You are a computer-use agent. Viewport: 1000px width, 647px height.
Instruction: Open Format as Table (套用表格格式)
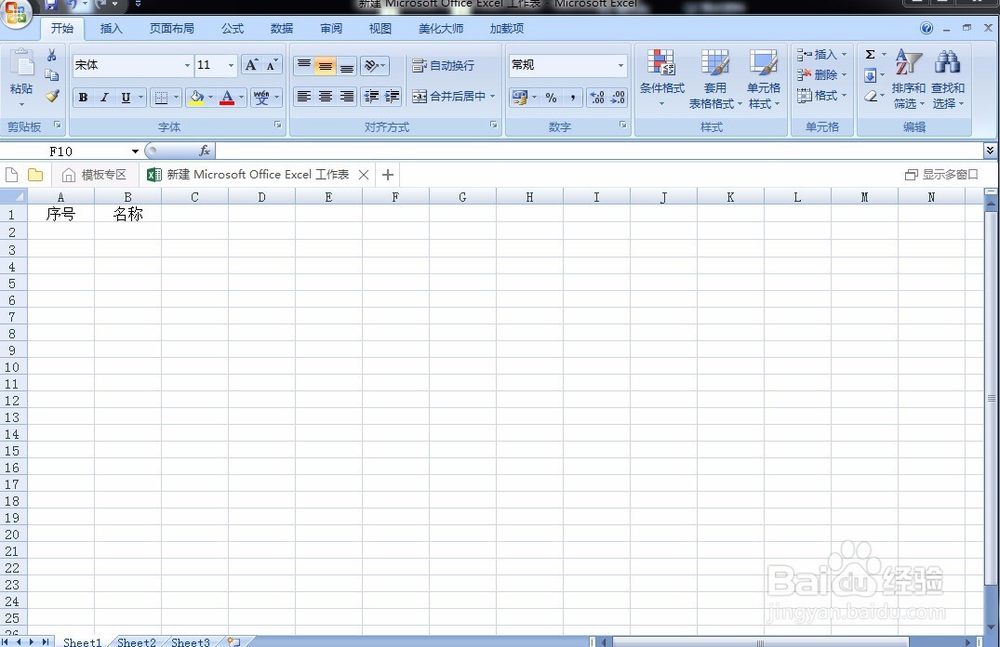coord(714,78)
